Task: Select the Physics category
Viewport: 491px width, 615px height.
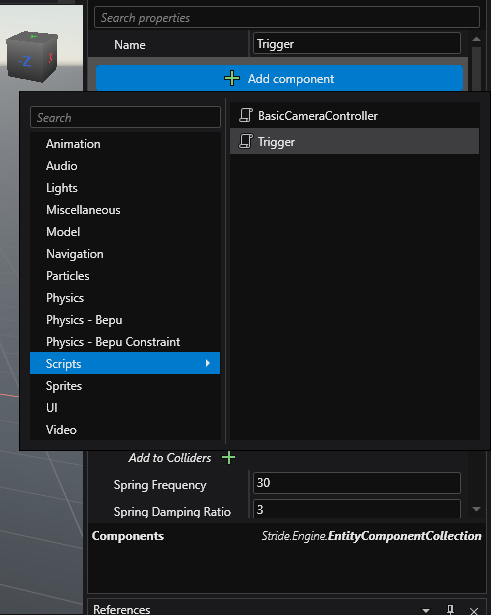Action: 125,297
